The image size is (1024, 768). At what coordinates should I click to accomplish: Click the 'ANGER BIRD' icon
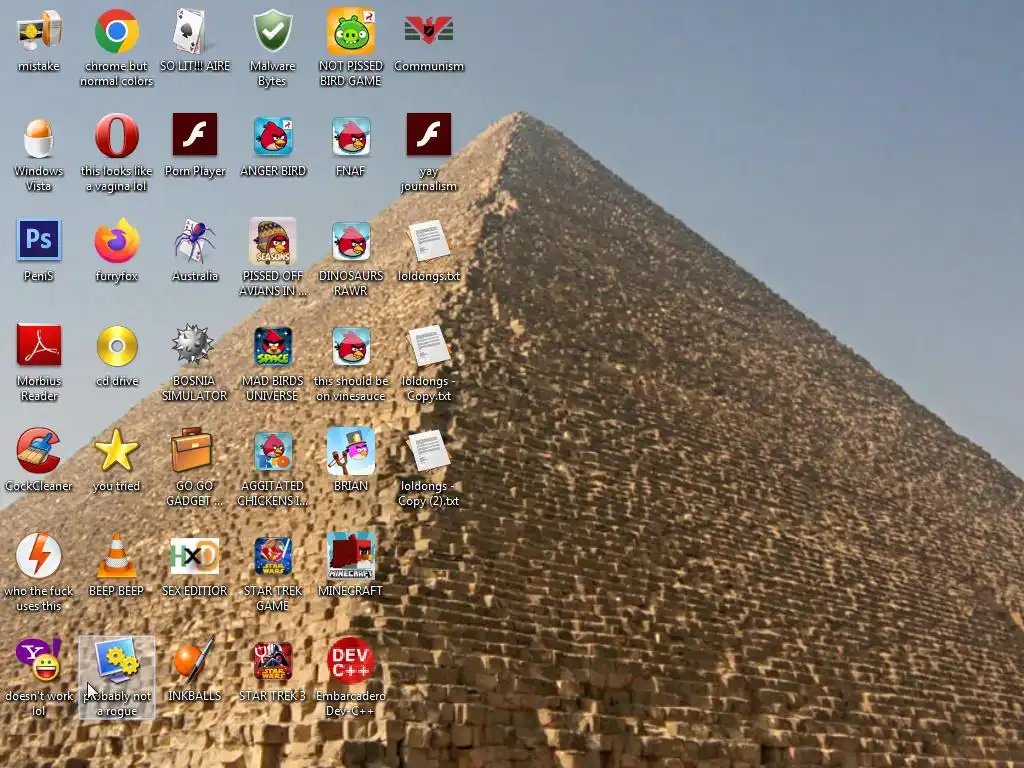[x=272, y=136]
